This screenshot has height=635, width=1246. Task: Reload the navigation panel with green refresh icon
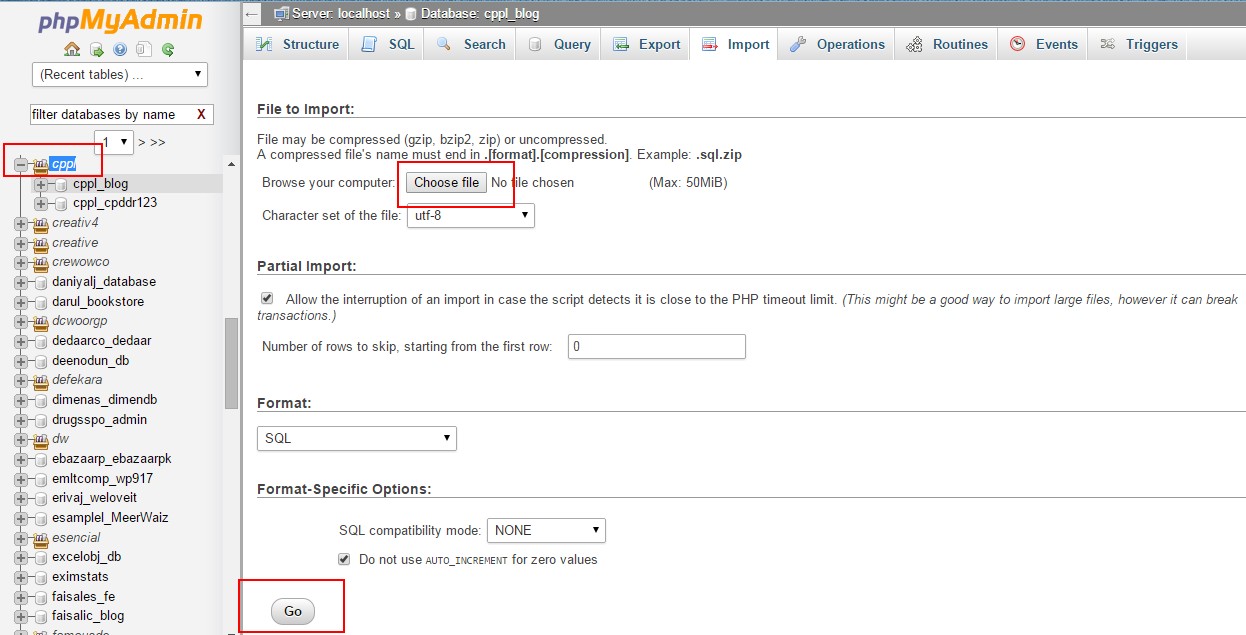coord(168,49)
